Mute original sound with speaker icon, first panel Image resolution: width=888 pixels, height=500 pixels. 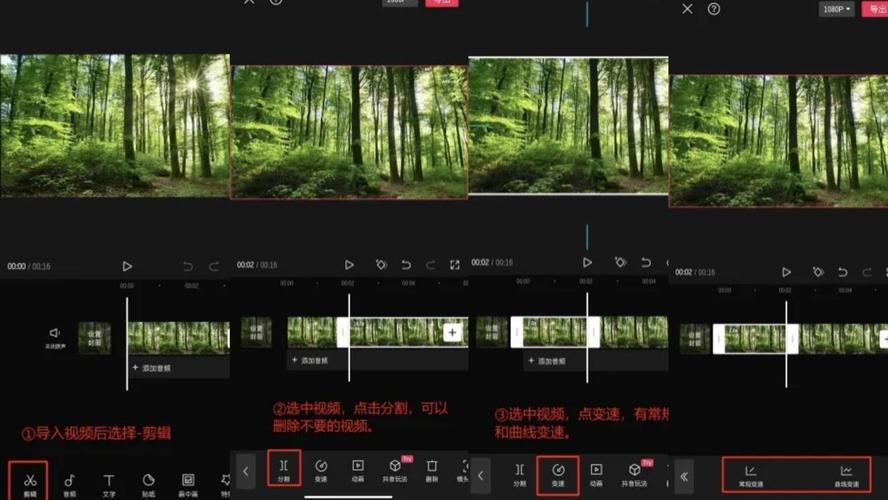pyautogui.click(x=55, y=337)
